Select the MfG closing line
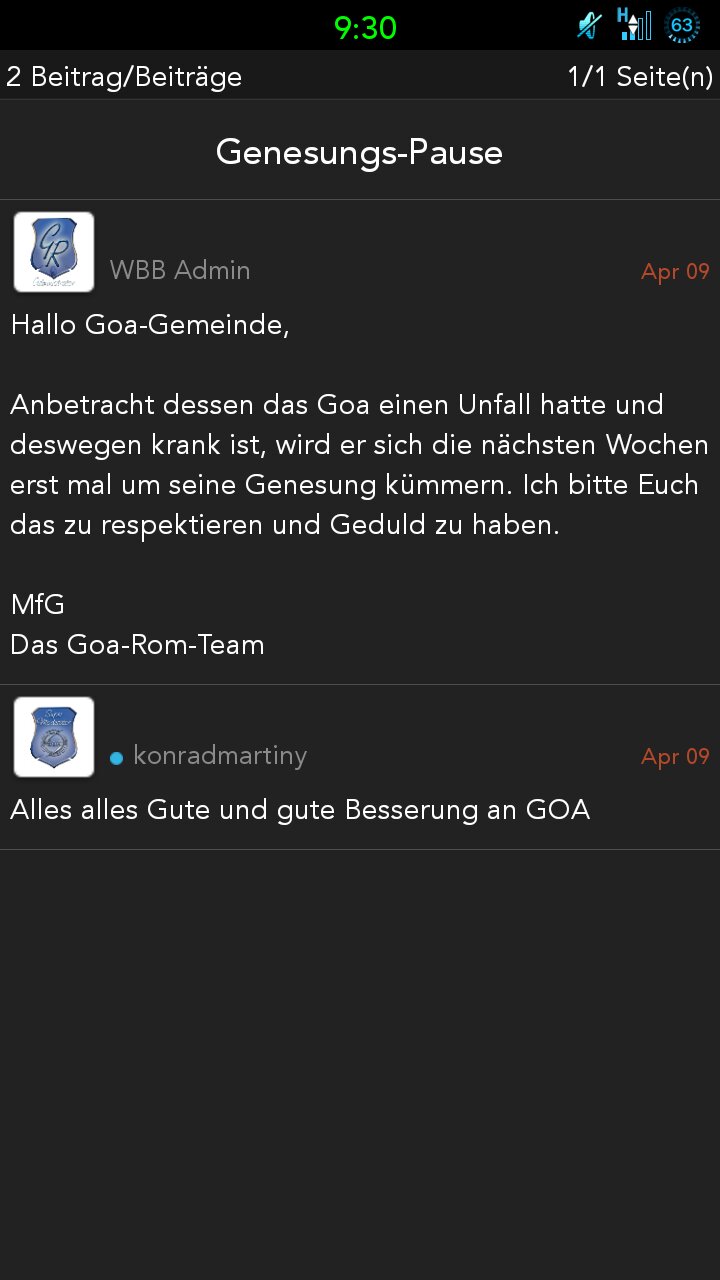Image resolution: width=720 pixels, height=1280 pixels. point(38,605)
